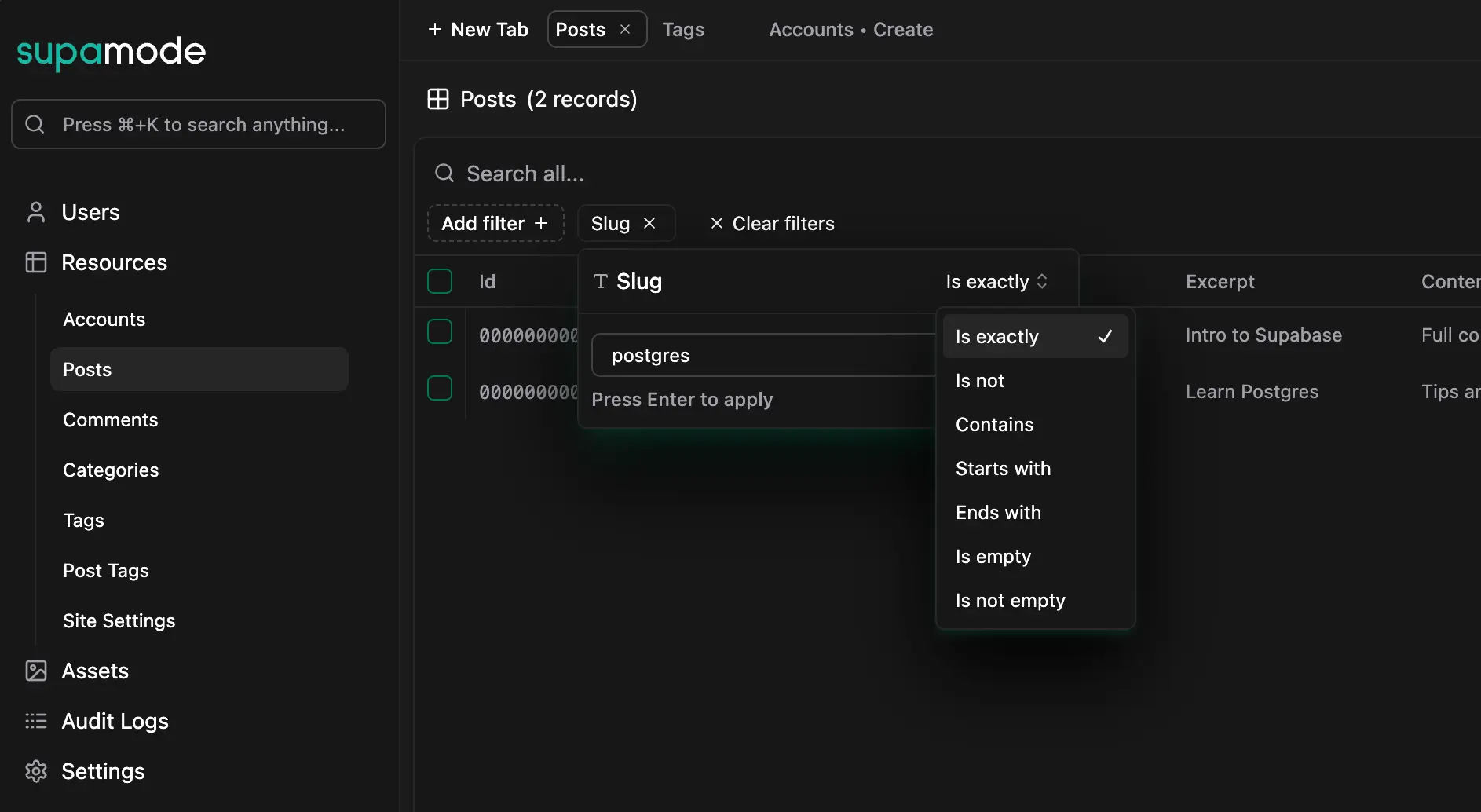Screen dimensions: 1481x812
Task: Open the supamode home logo
Action: (110, 53)
